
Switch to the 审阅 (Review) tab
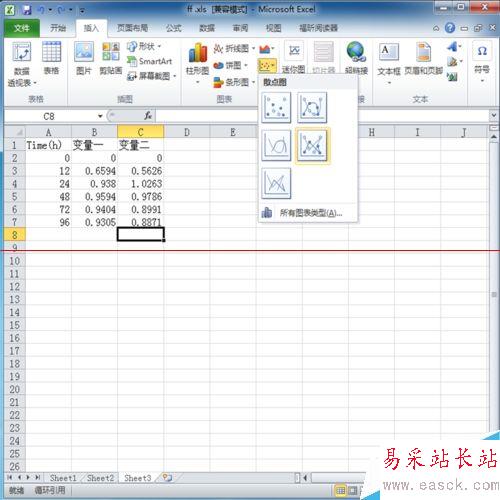pos(240,28)
